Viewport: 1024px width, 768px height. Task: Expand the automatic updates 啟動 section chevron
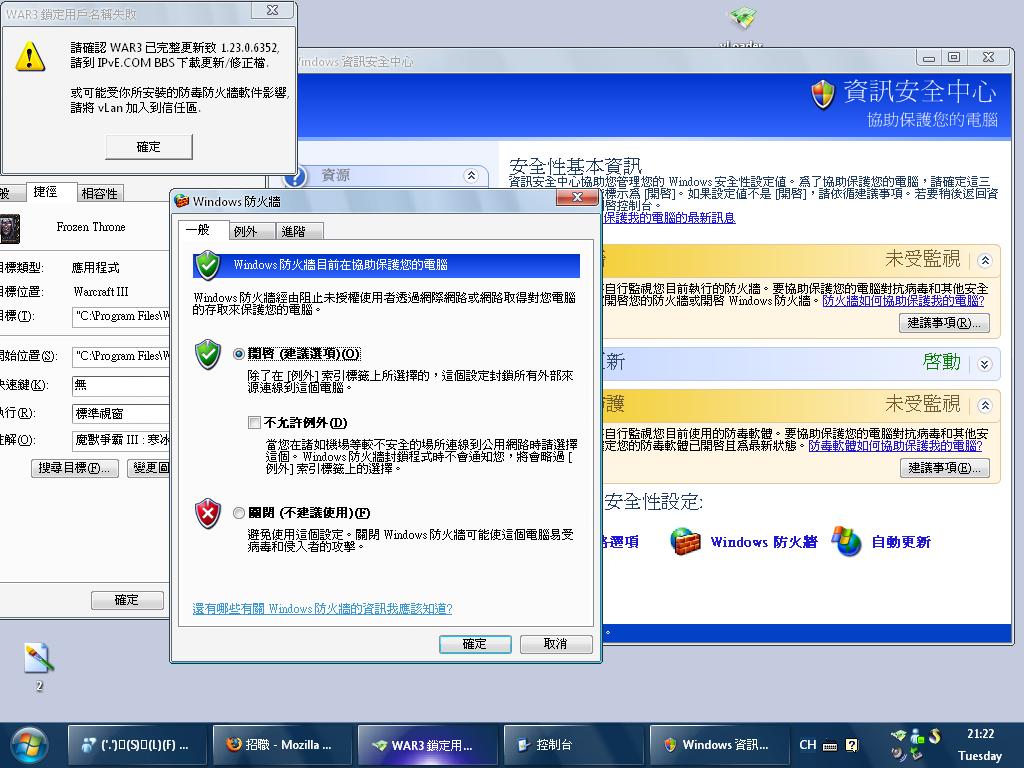coord(985,364)
